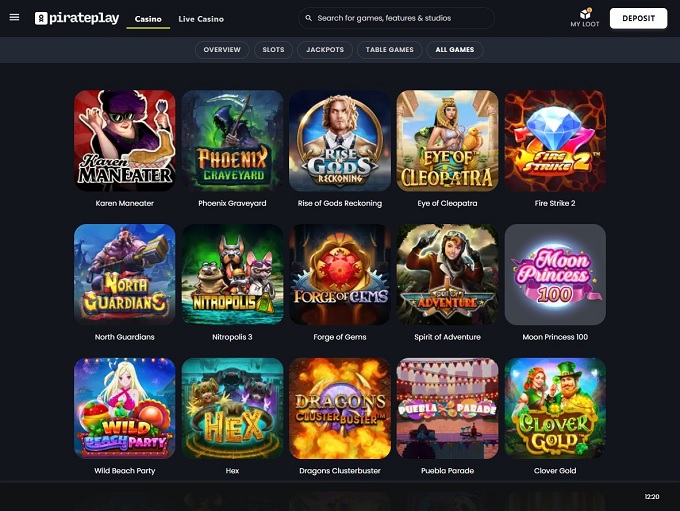
Task: Open the Dragons Clusterbuster game thumbnail
Action: [x=340, y=408]
